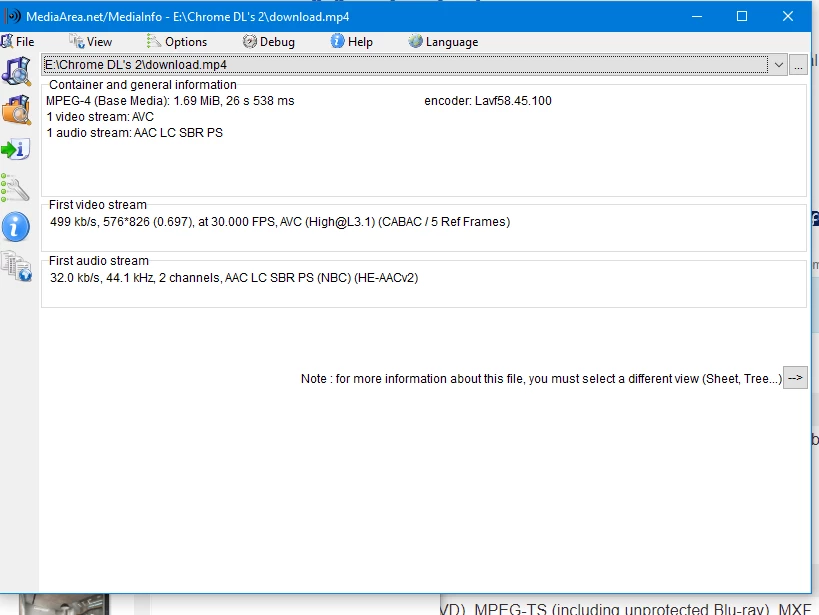Click the 'MPEG-4 (Base Media): 1.69 MiB' line

pos(170,101)
